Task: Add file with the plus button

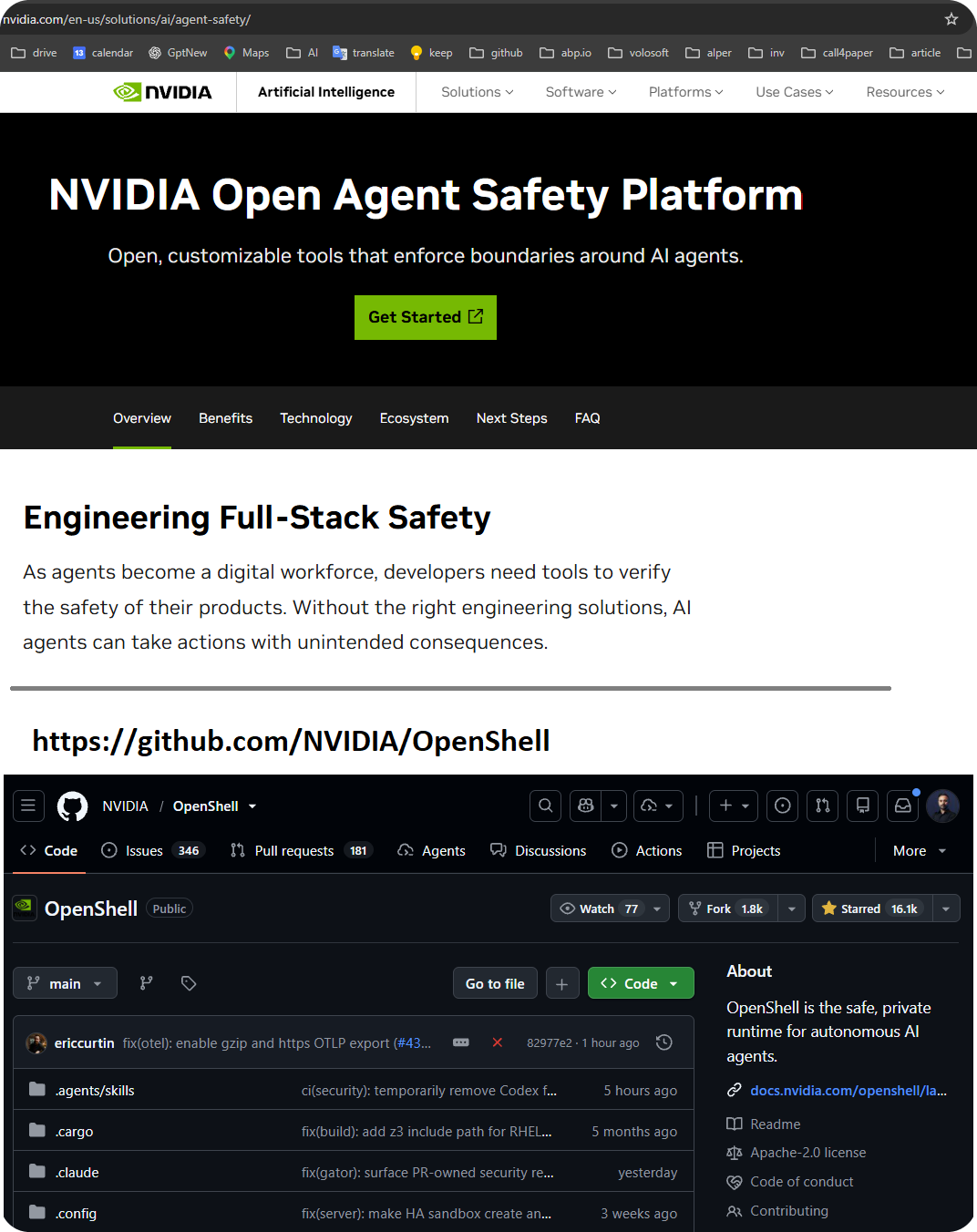Action: click(x=562, y=983)
